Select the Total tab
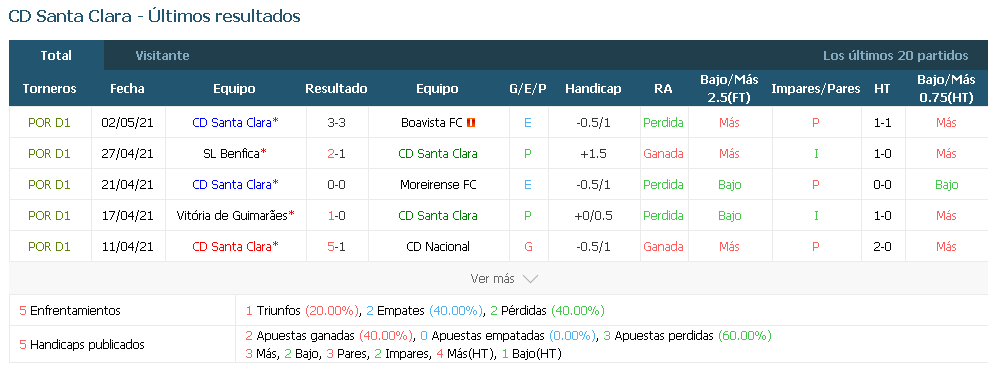 56,55
